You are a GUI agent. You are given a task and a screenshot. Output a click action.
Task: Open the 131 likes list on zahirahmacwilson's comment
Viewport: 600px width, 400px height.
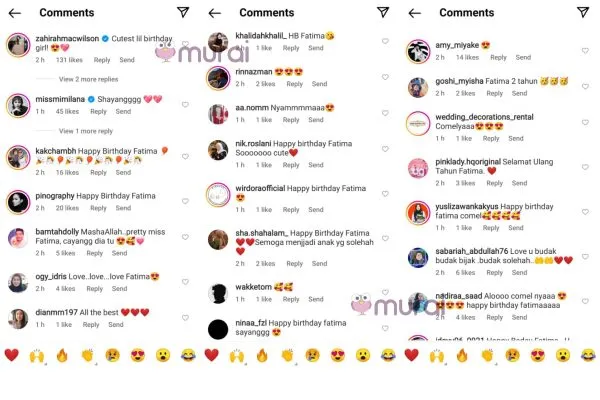69,60
